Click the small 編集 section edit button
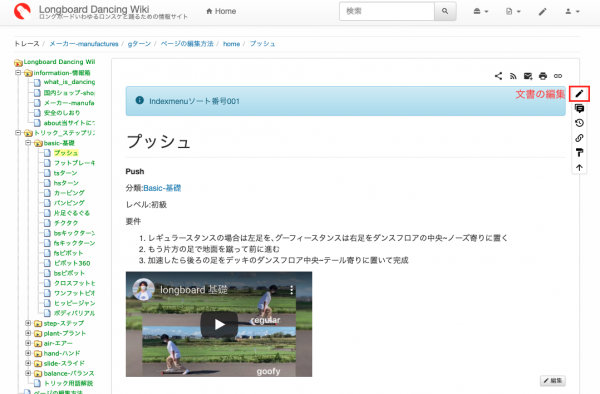This screenshot has width=600, height=394. click(x=553, y=381)
